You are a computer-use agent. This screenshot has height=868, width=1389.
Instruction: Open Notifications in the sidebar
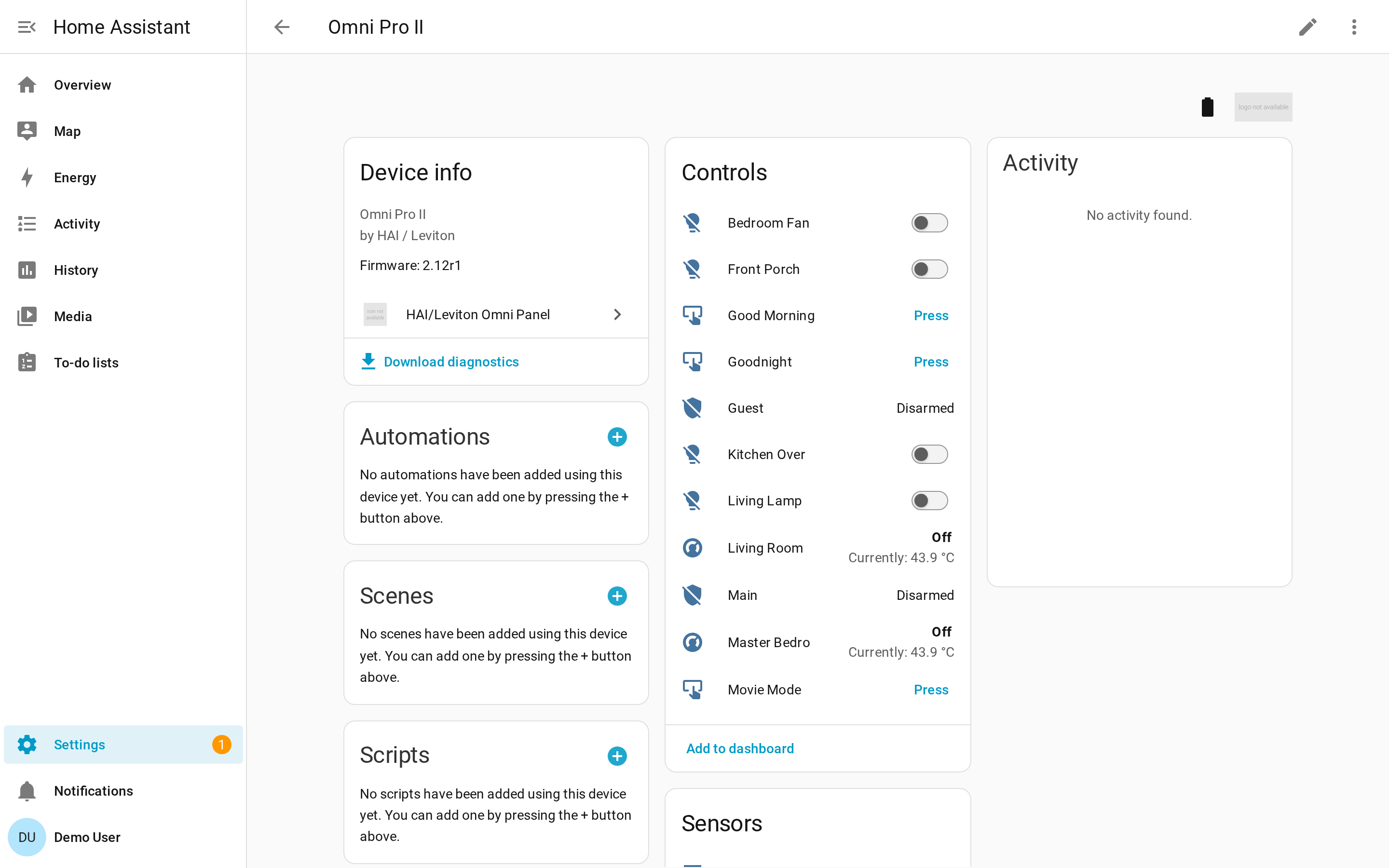tap(123, 791)
